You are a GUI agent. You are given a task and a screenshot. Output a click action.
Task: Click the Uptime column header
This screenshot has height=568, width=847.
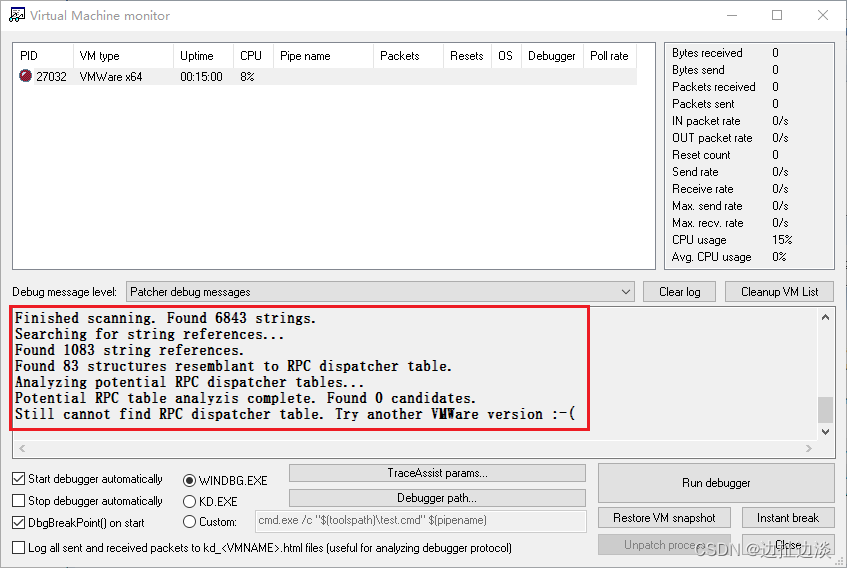tap(204, 56)
